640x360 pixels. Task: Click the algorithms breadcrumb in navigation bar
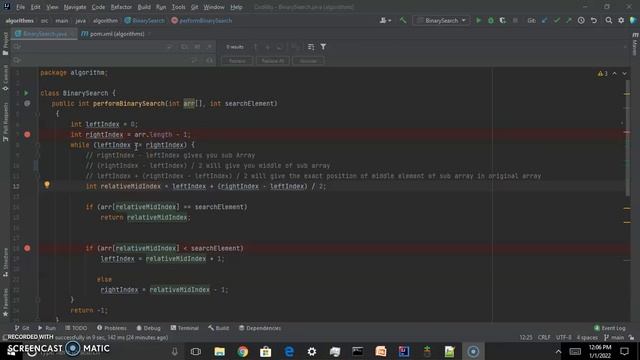[20, 20]
